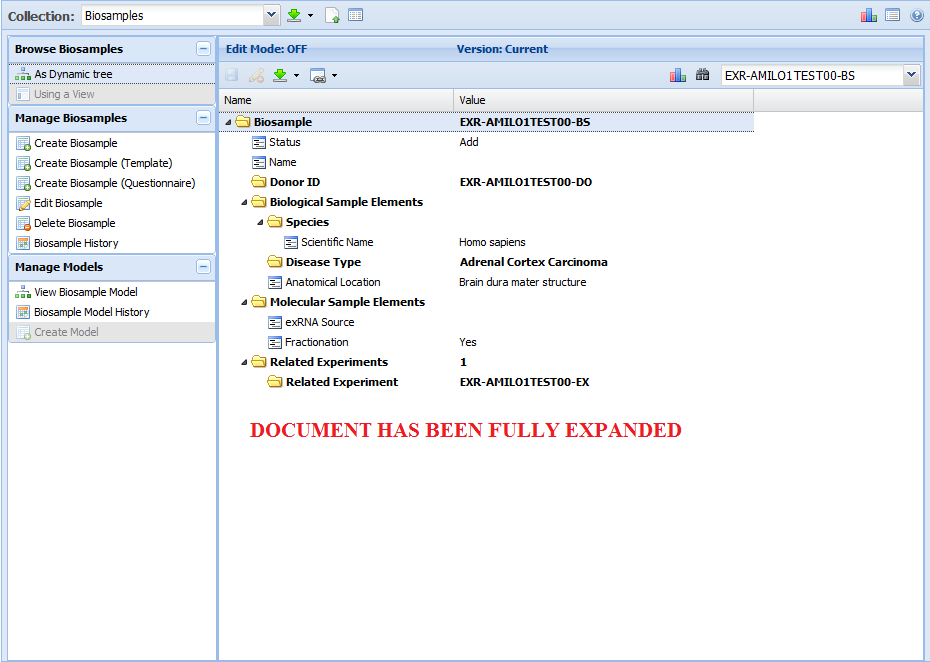Select the Disease Type tree row
This screenshot has width=930, height=662.
(x=323, y=262)
